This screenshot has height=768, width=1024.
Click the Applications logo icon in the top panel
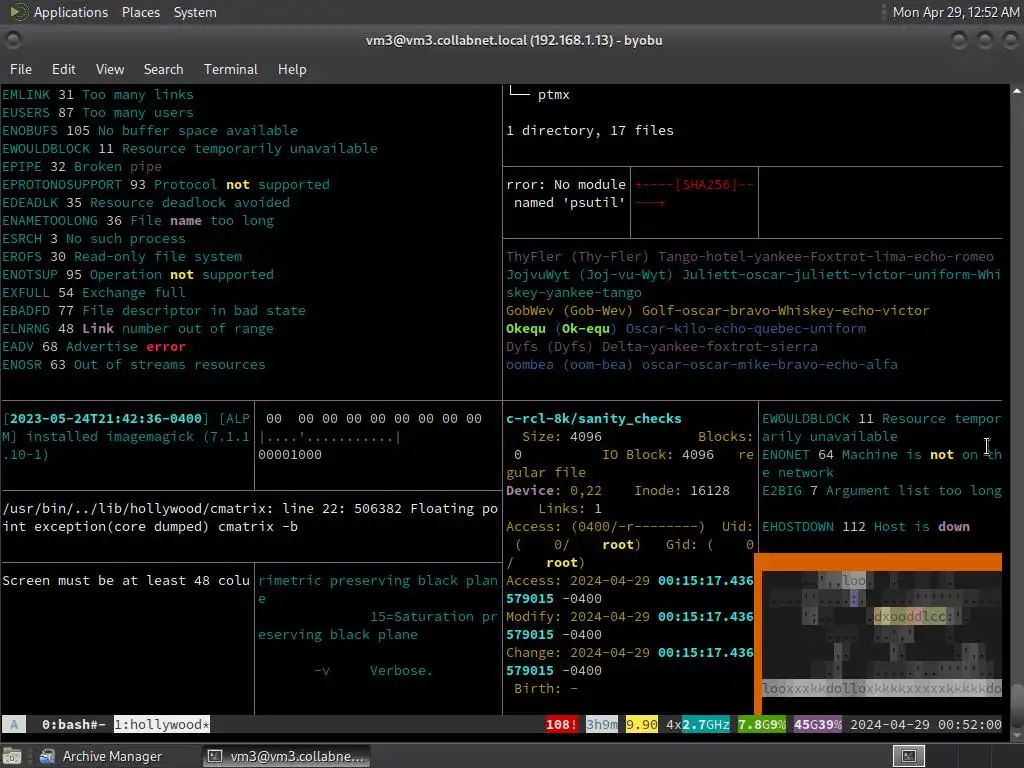[x=18, y=12]
